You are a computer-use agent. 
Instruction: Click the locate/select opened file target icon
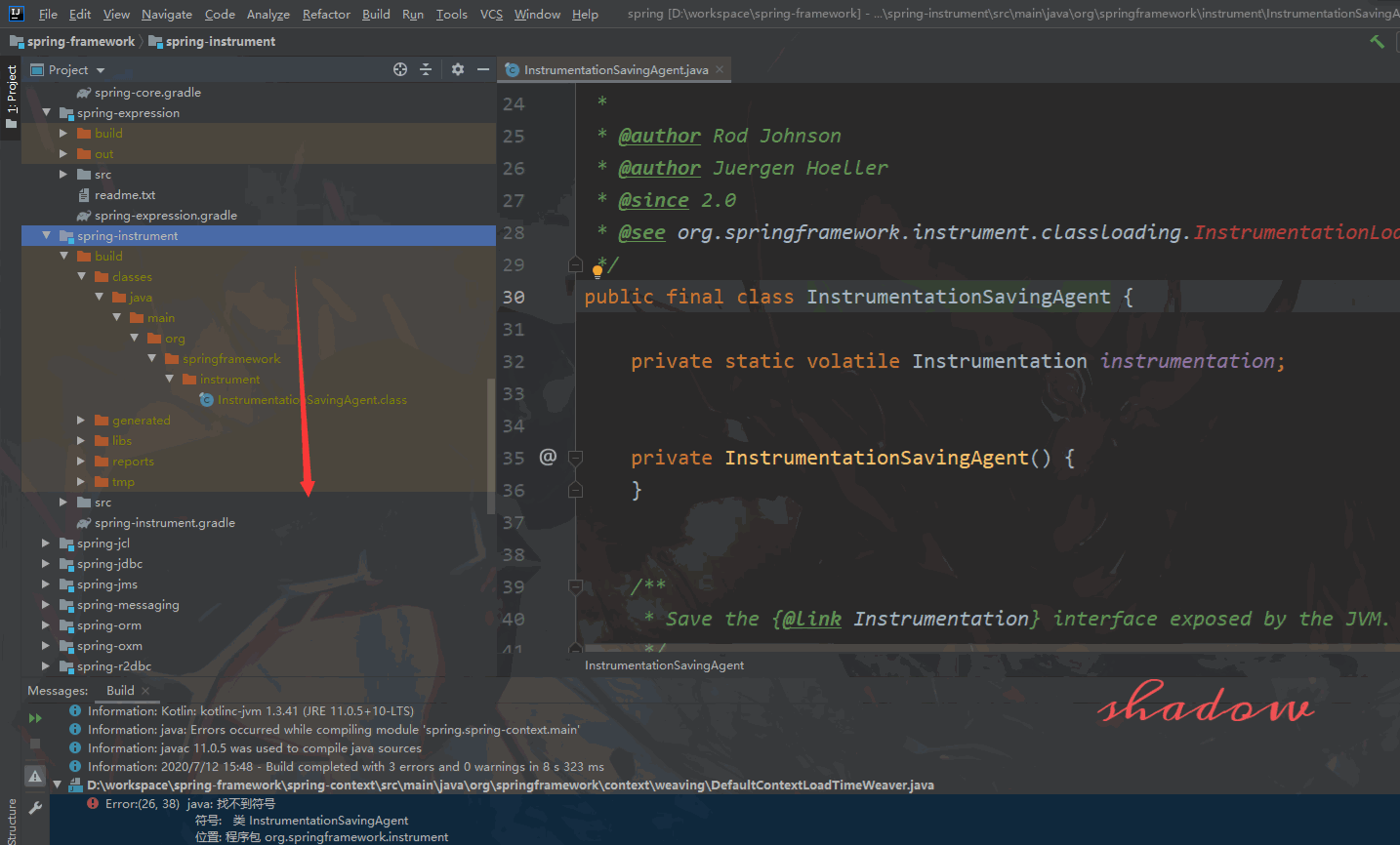click(400, 69)
